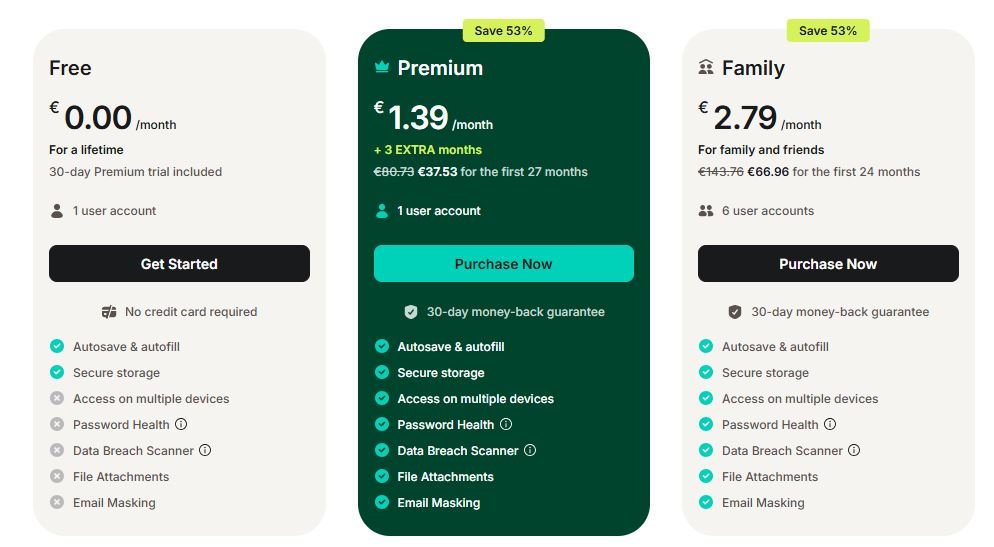Image resolution: width=994 pixels, height=547 pixels.
Task: Click the Family plan people icon
Action: 706,68
